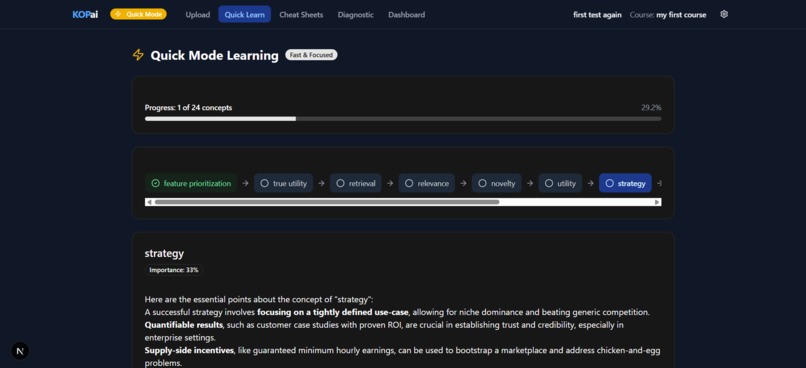This screenshot has width=806, height=368.
Task: Click the horizontal scrollbar thumb under the concepts
Action: pyautogui.click(x=327, y=202)
